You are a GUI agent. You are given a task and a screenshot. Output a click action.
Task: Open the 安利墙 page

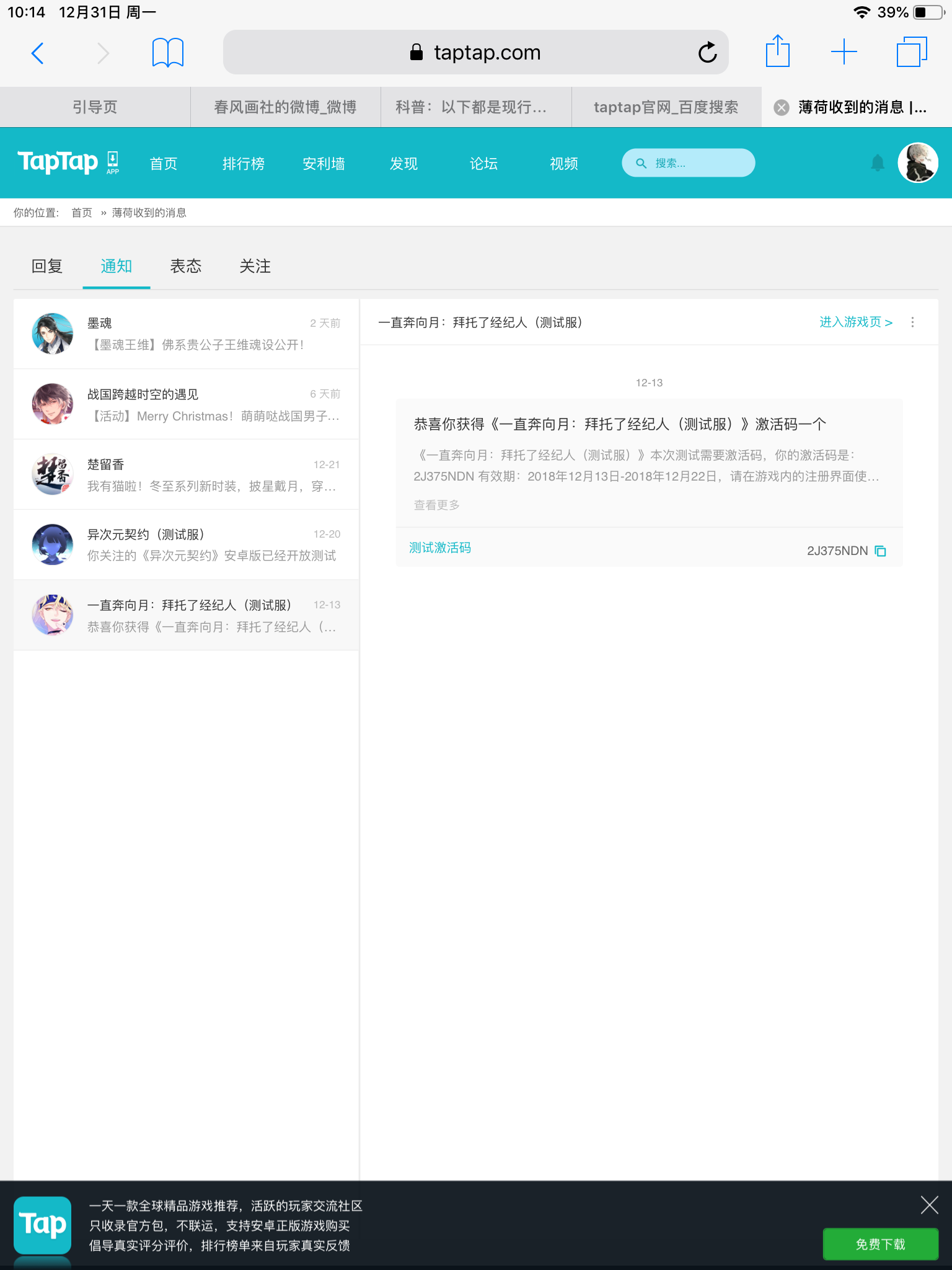pos(324,164)
